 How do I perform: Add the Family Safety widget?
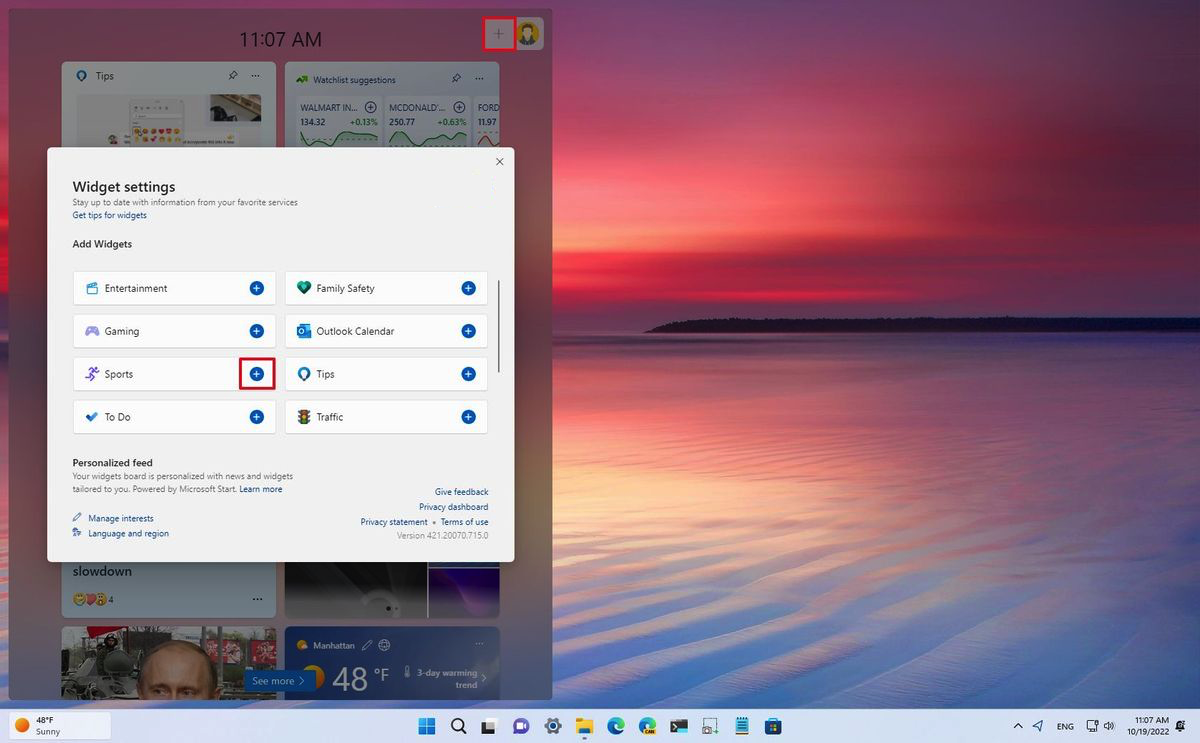[468, 288]
